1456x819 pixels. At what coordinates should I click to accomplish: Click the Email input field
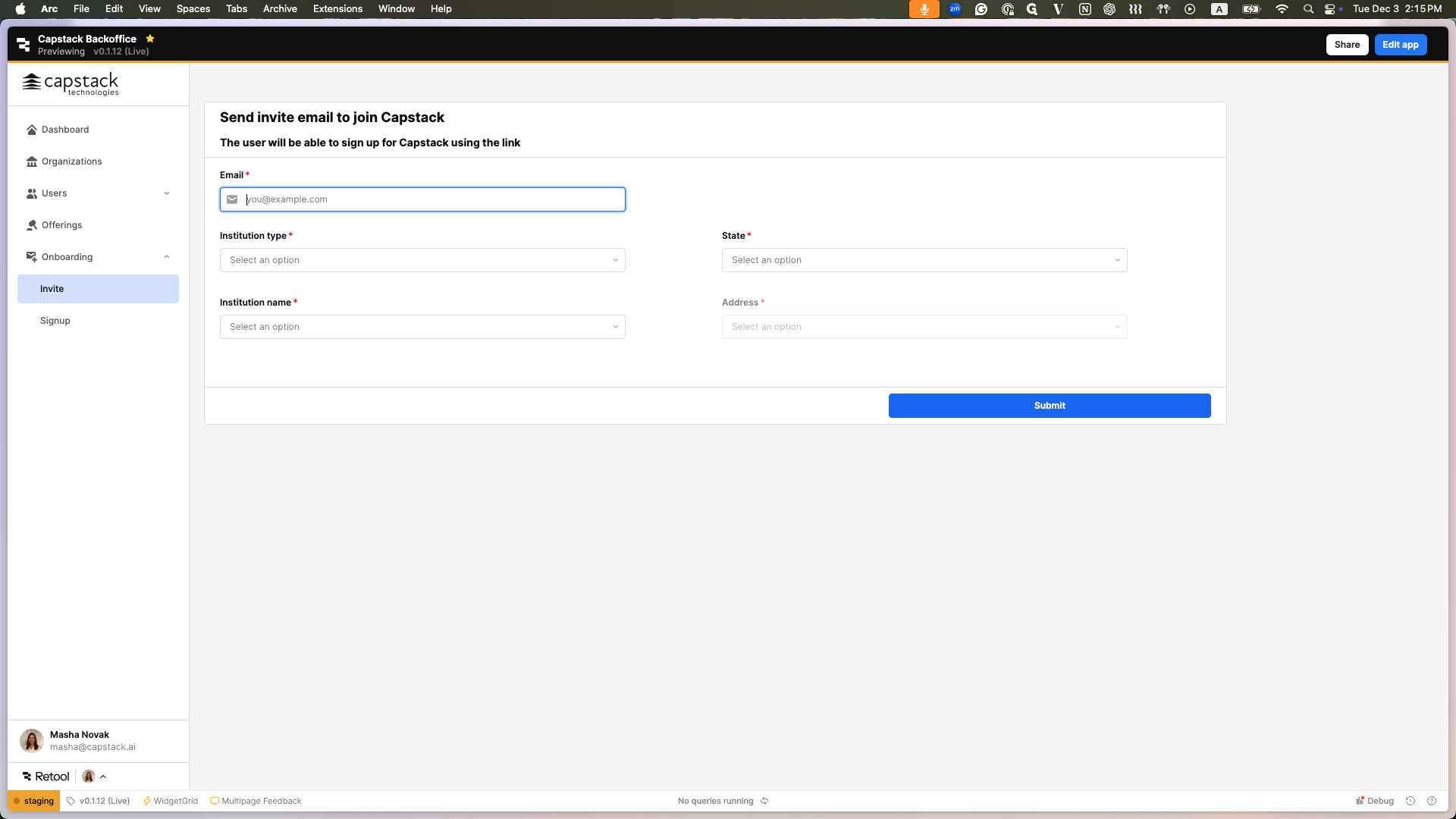422,199
